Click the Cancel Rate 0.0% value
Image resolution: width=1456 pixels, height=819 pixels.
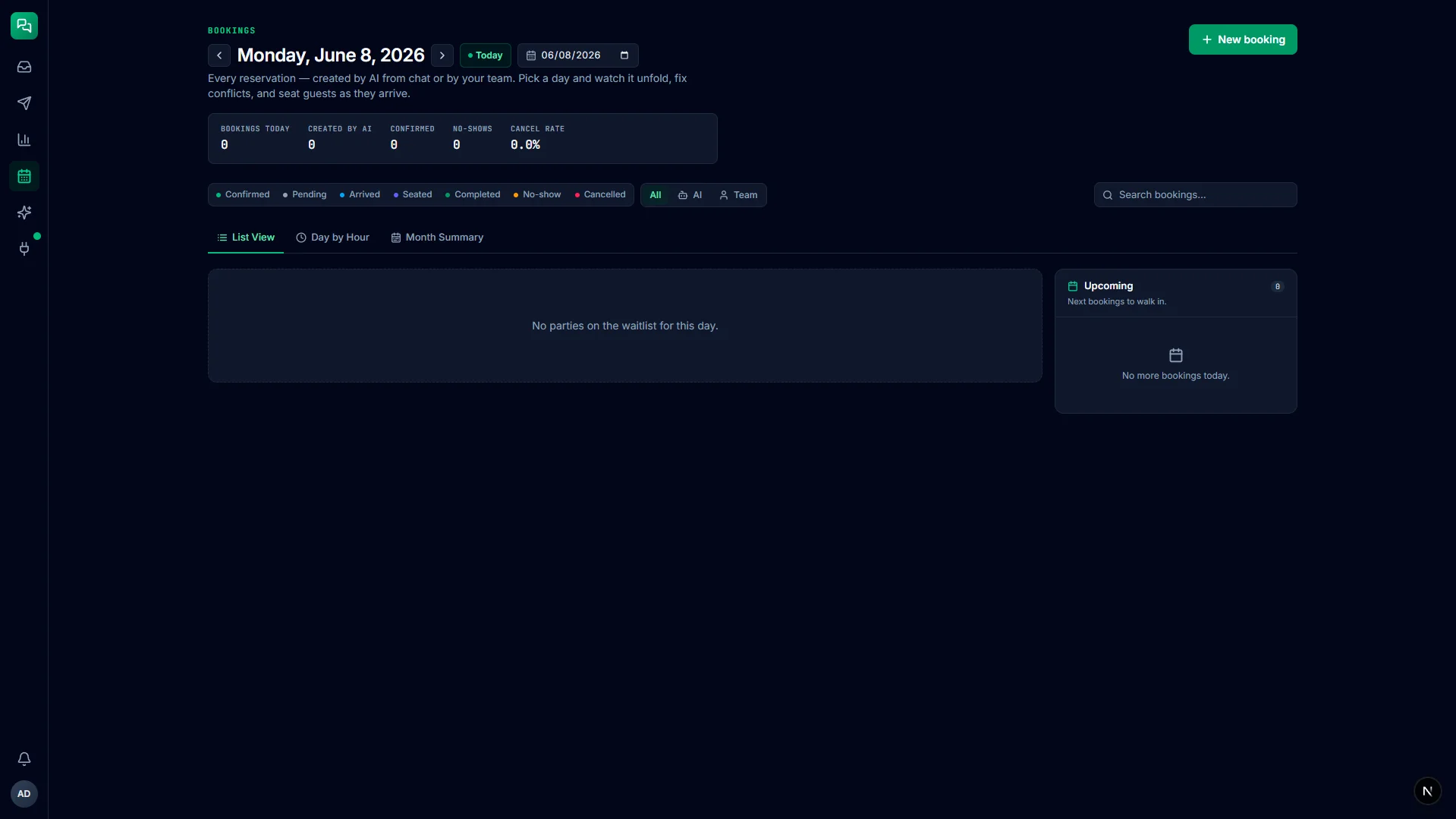coord(525,145)
